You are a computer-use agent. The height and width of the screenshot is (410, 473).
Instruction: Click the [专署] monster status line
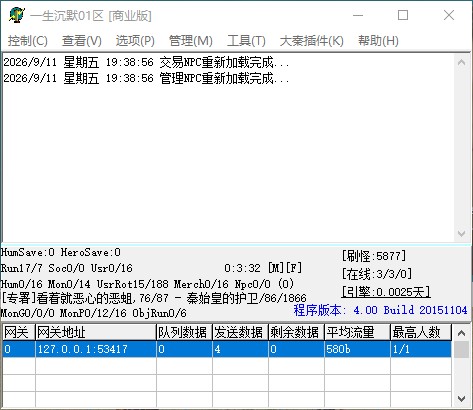pos(154,298)
